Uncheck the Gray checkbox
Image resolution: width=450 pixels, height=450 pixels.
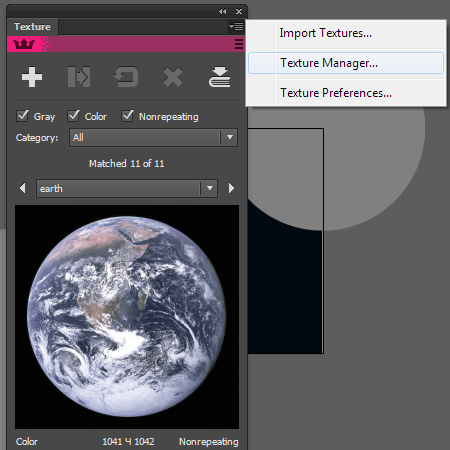pos(23,116)
